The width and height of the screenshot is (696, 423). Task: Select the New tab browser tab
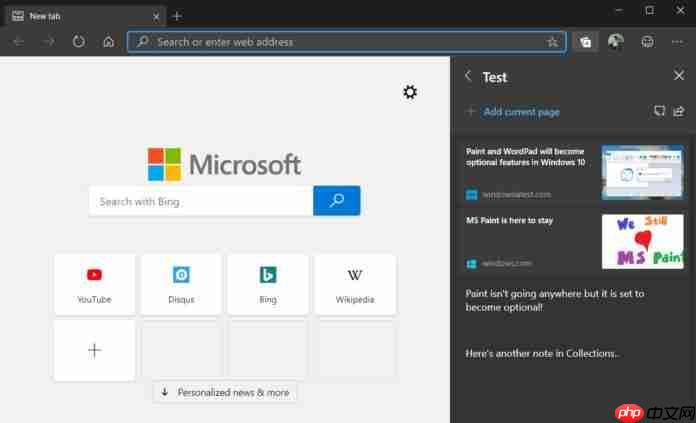point(84,16)
